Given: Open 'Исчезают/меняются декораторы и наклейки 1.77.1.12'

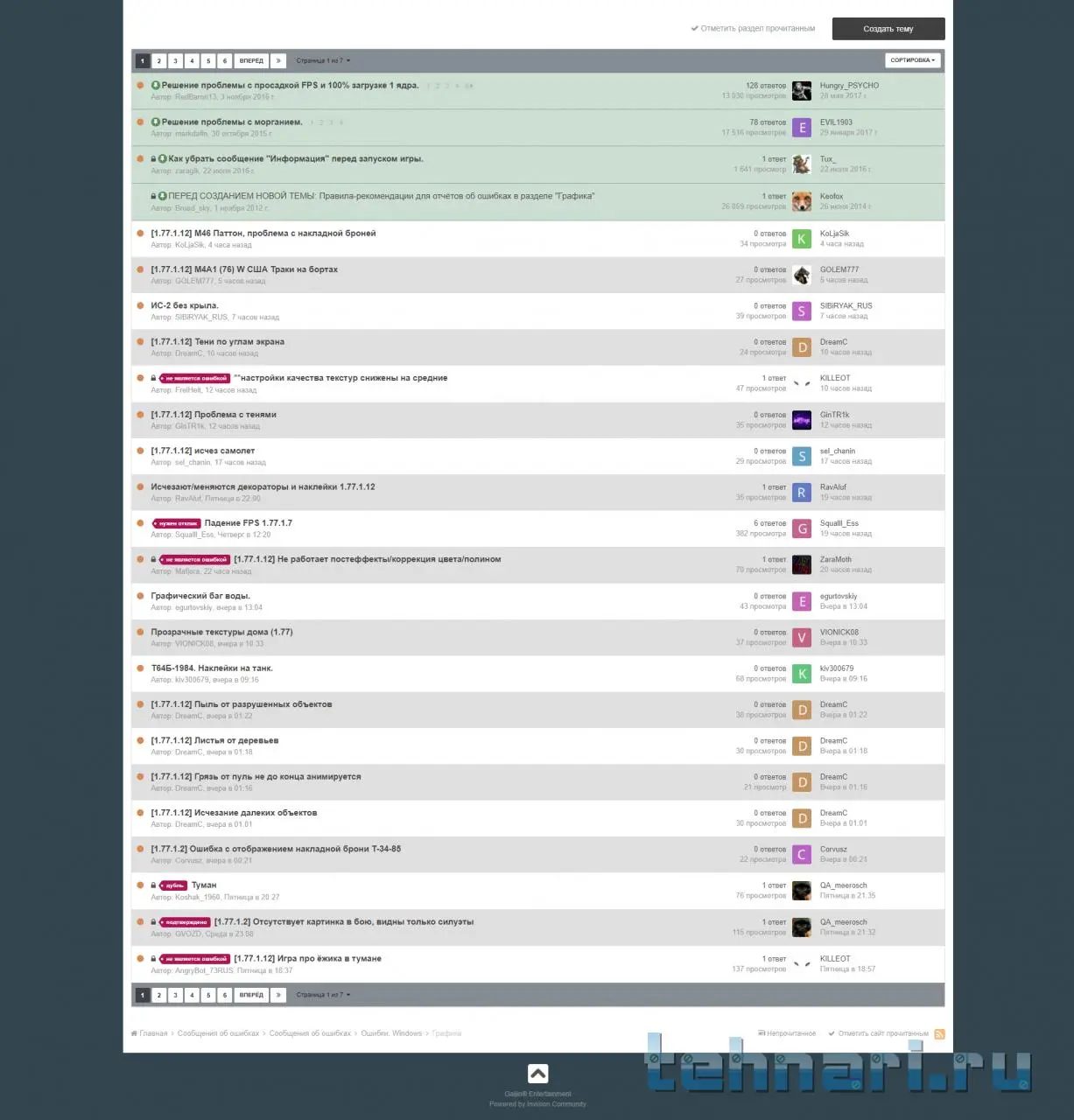Looking at the screenshot, I should [263, 487].
